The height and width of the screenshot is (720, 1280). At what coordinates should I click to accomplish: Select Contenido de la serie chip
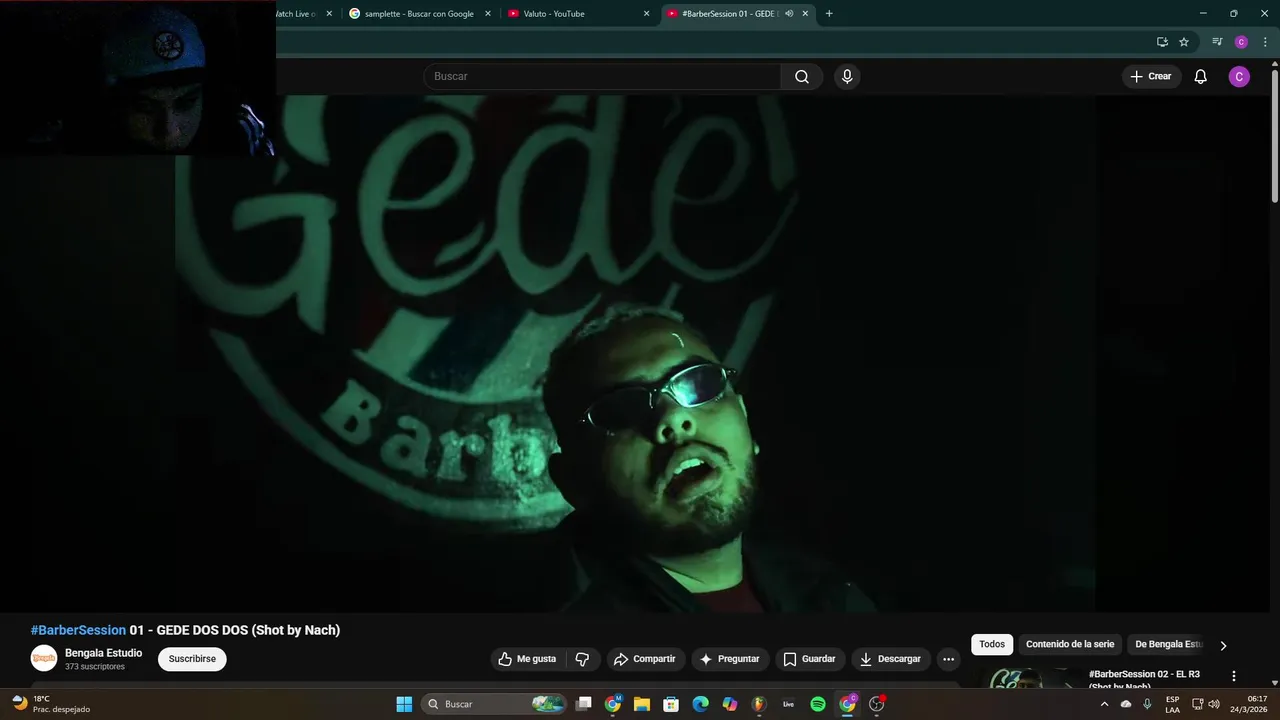point(1070,645)
